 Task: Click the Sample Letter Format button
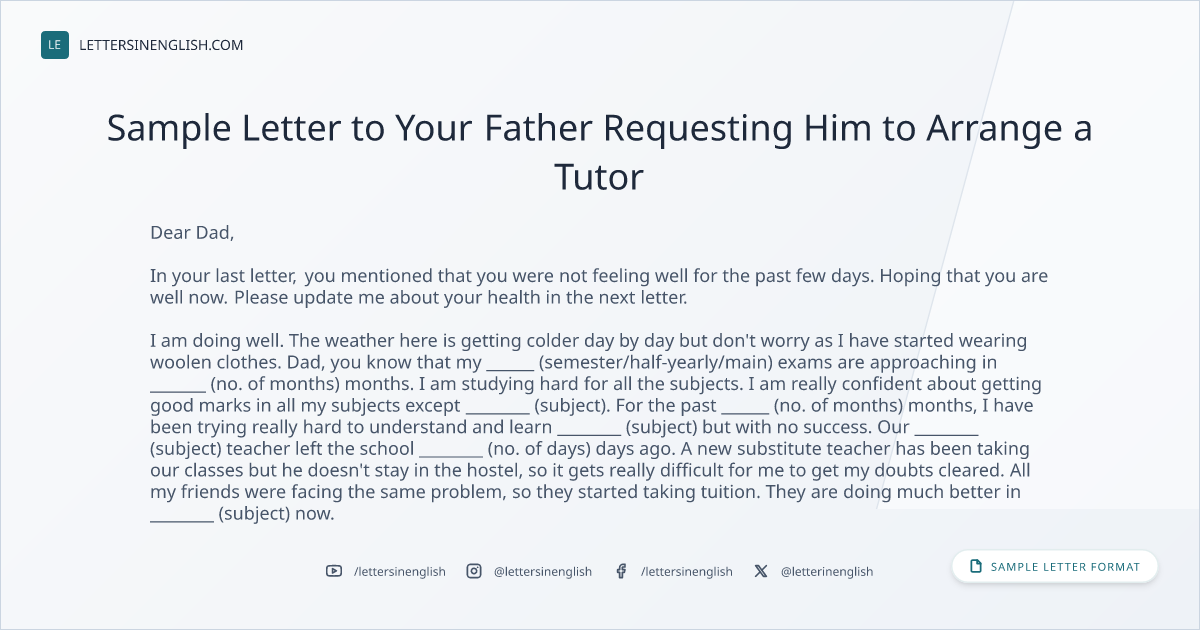[x=1055, y=567]
